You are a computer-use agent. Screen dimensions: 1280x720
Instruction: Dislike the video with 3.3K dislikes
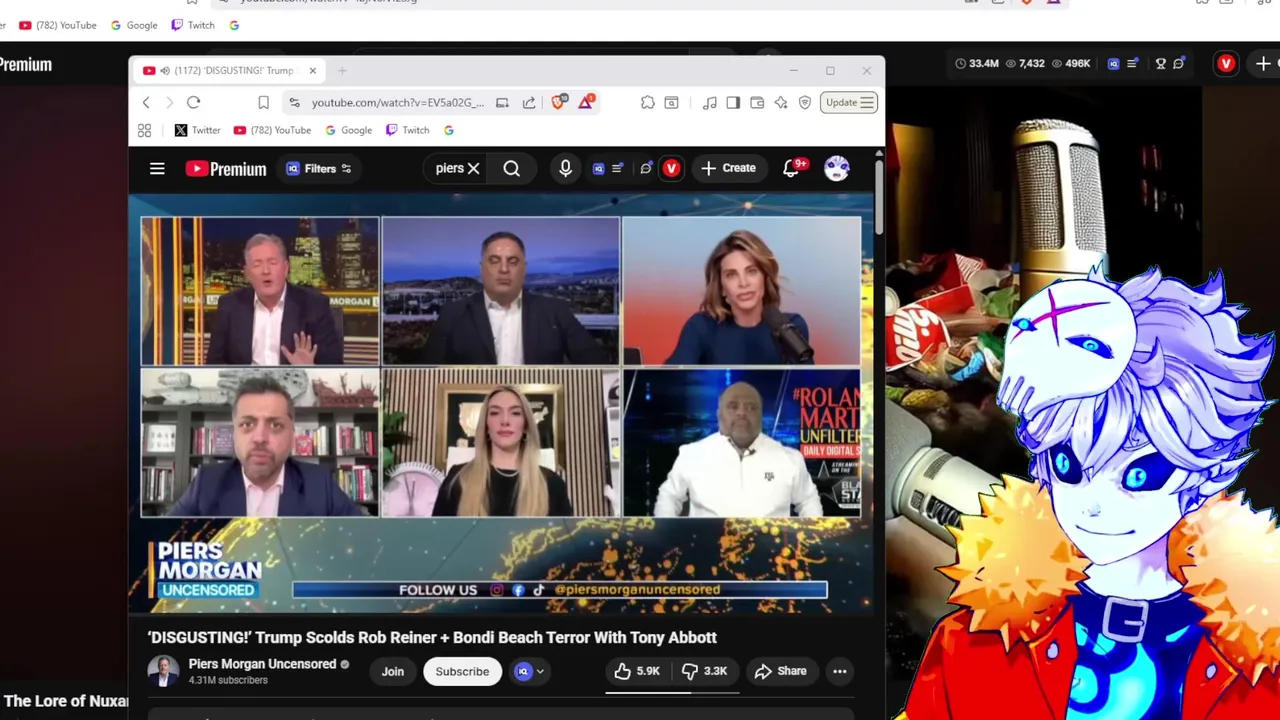point(706,671)
